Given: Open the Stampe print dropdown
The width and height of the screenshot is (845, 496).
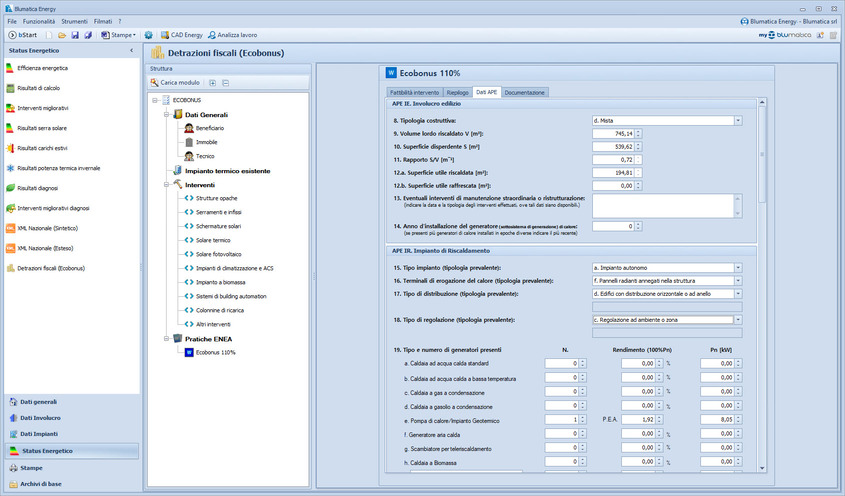Looking at the screenshot, I should 119,35.
